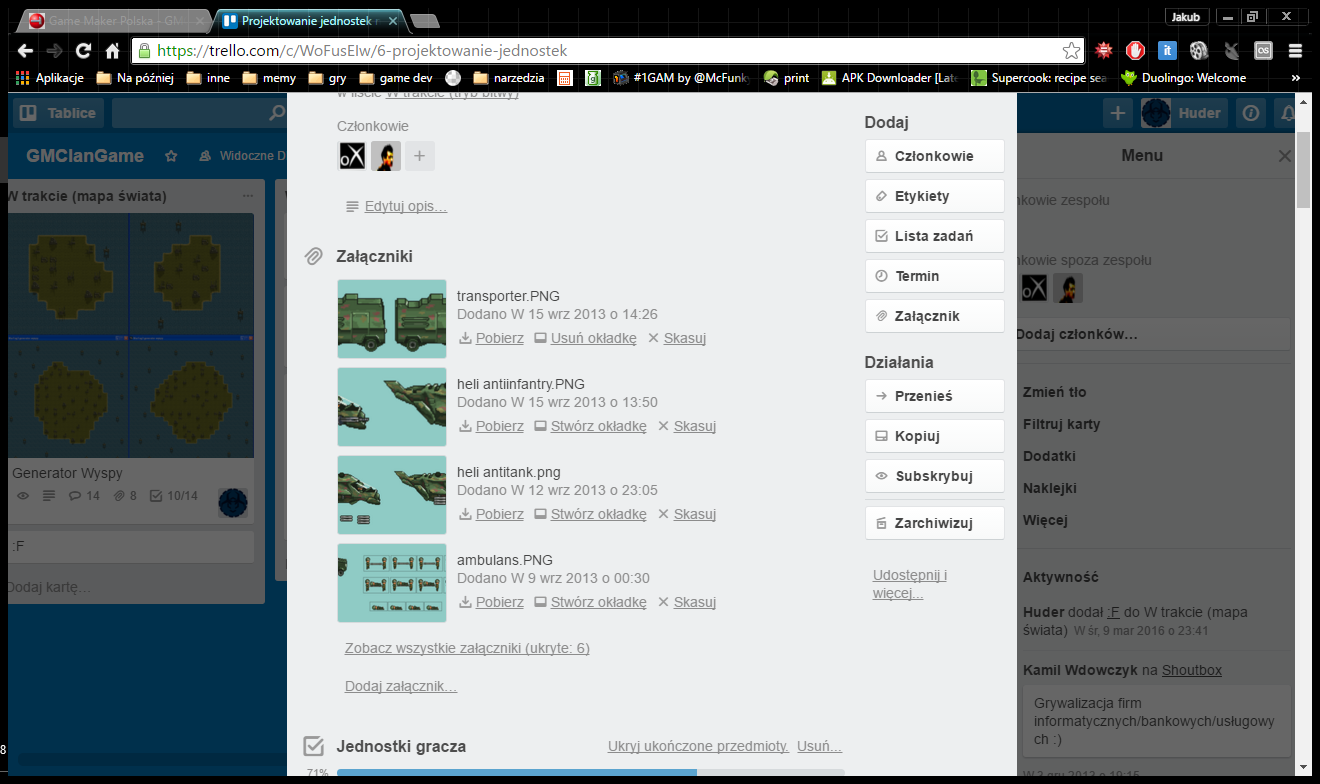Open the info icon in Trello header
1320x784 pixels.
(x=1250, y=113)
